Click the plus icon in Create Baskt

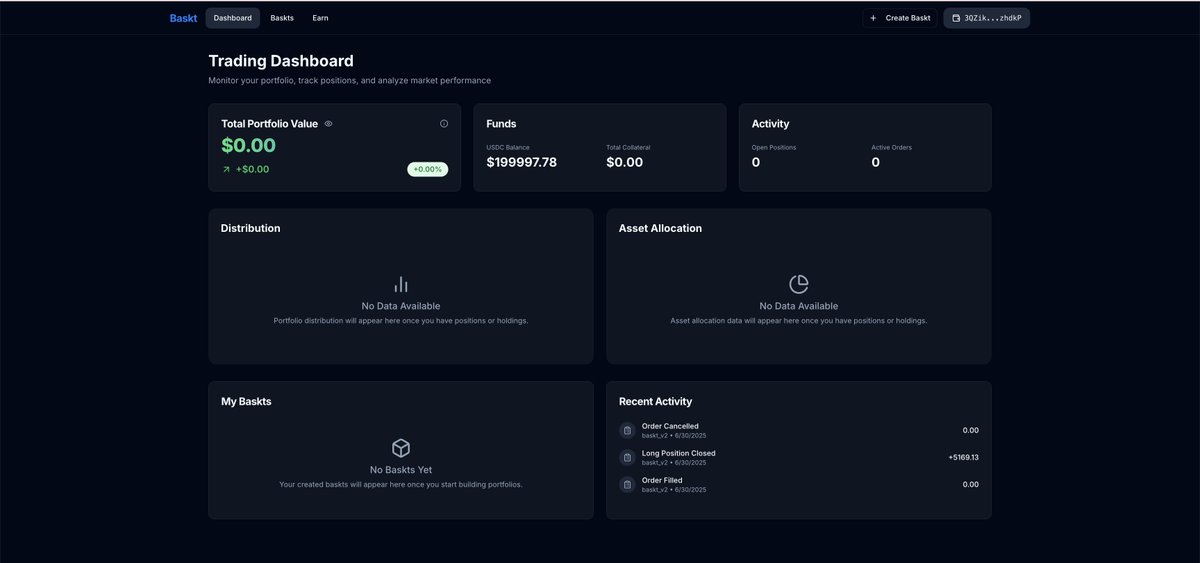pos(873,18)
